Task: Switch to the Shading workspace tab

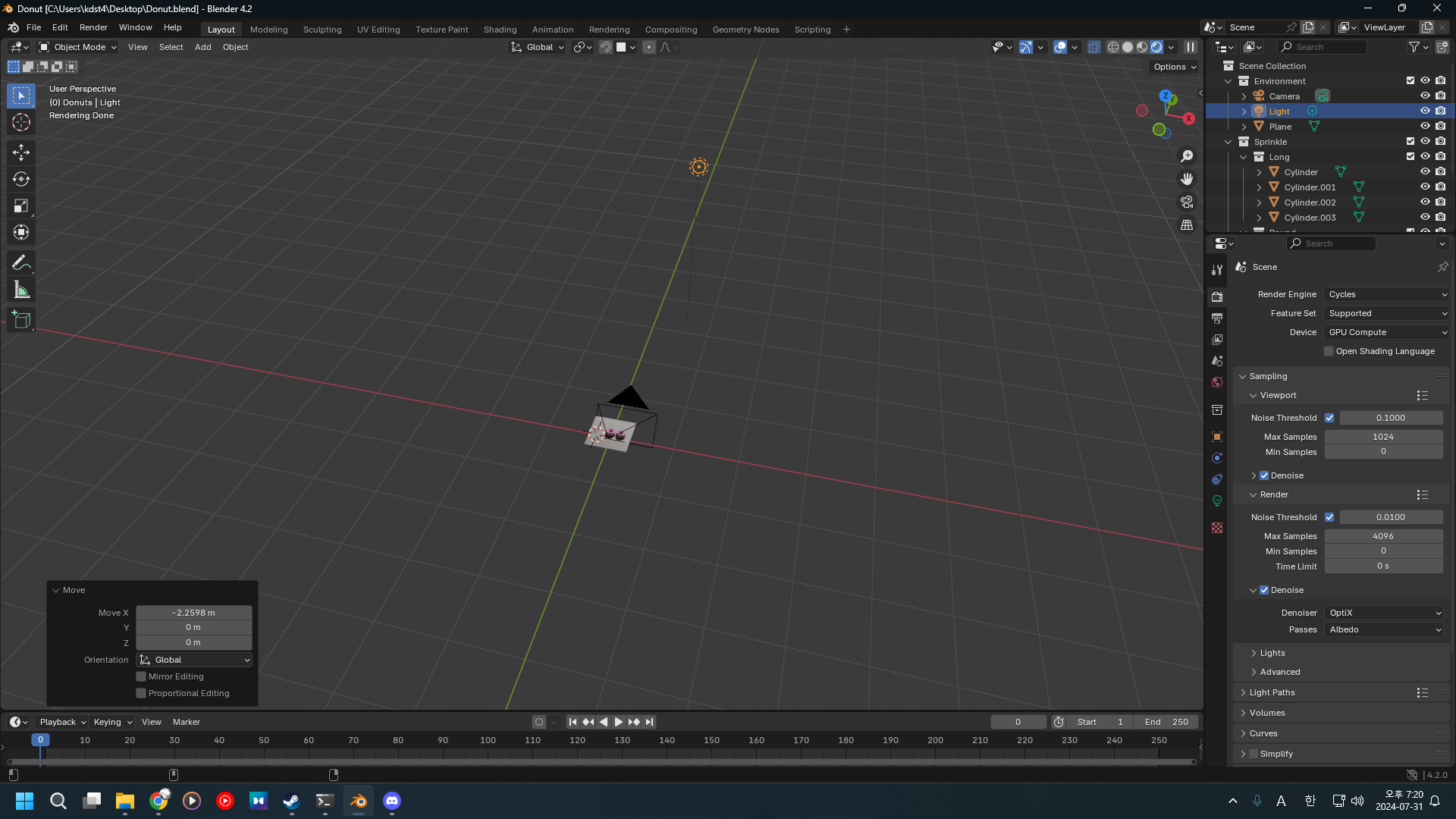Action: (500, 30)
